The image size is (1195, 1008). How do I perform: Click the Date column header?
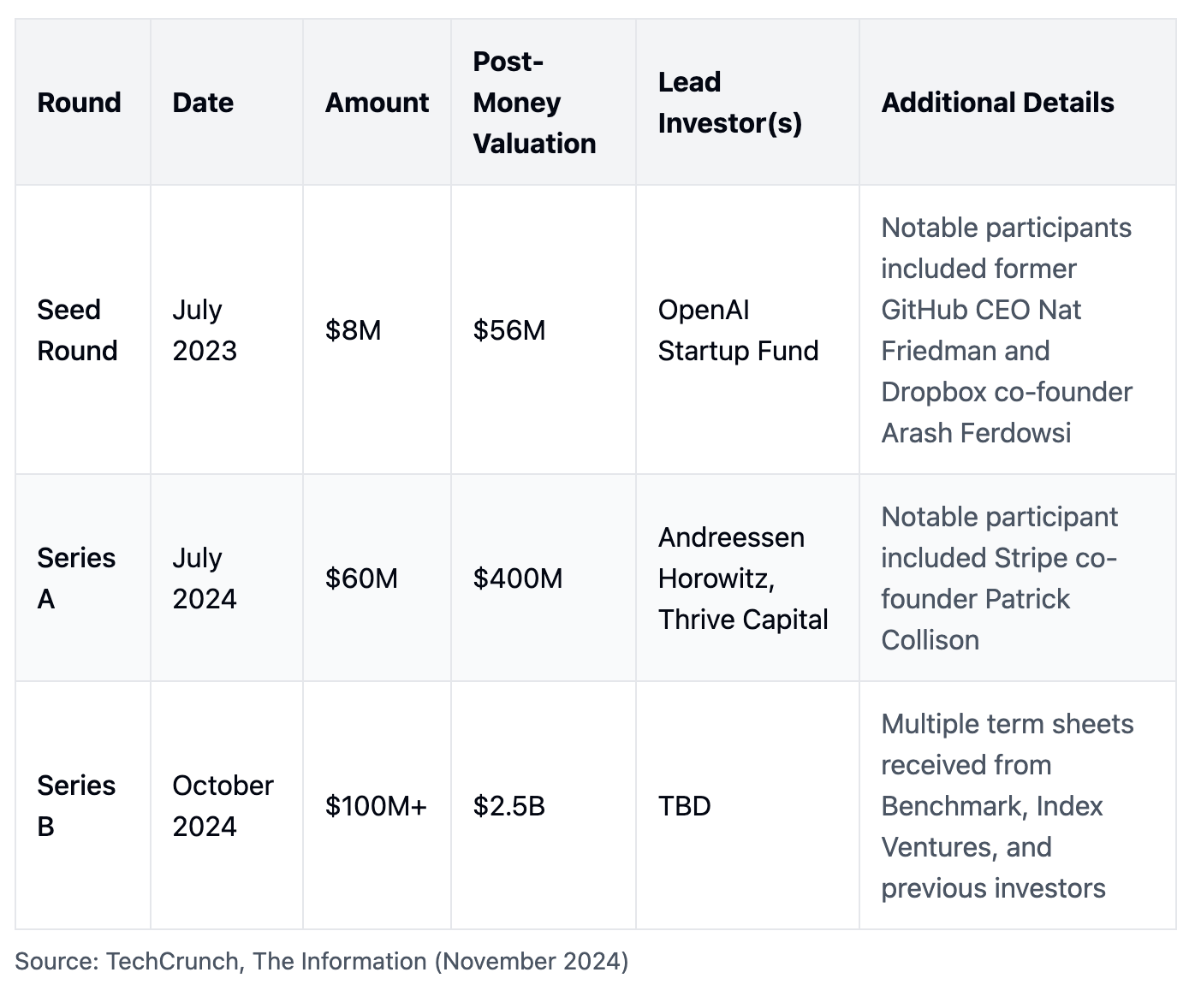tap(203, 103)
